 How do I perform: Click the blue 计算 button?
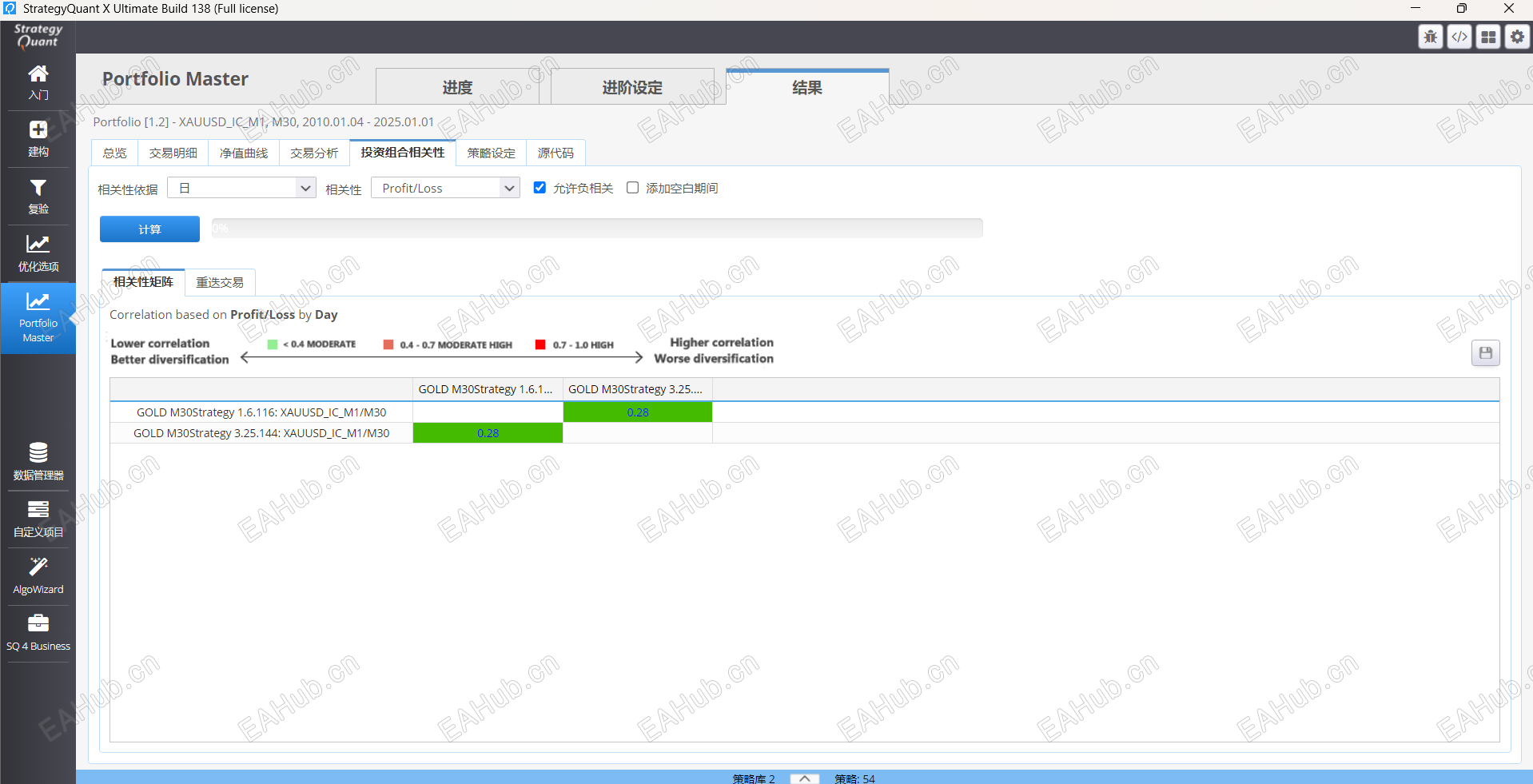click(149, 229)
